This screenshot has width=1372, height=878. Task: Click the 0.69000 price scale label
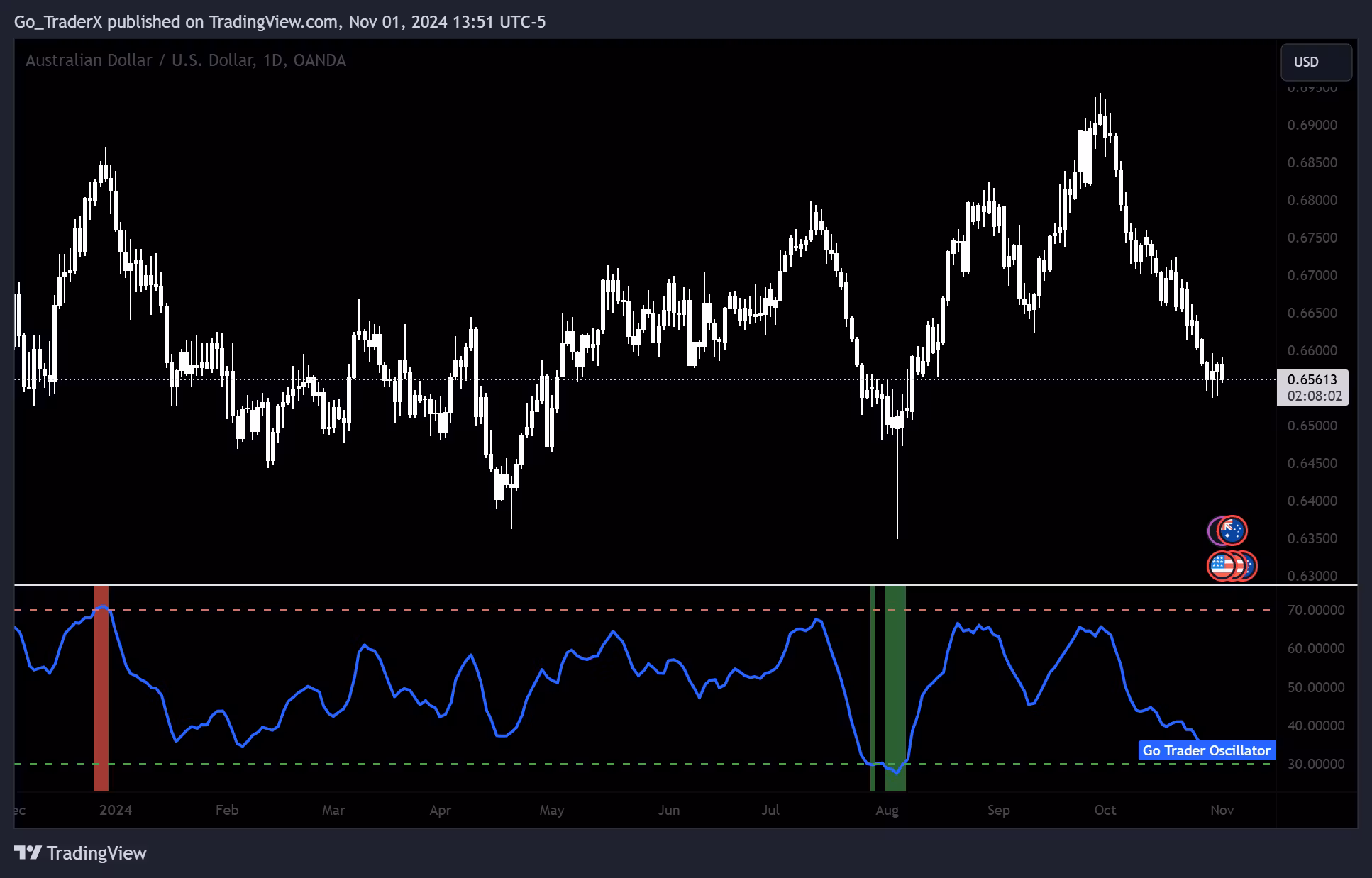coord(1312,125)
